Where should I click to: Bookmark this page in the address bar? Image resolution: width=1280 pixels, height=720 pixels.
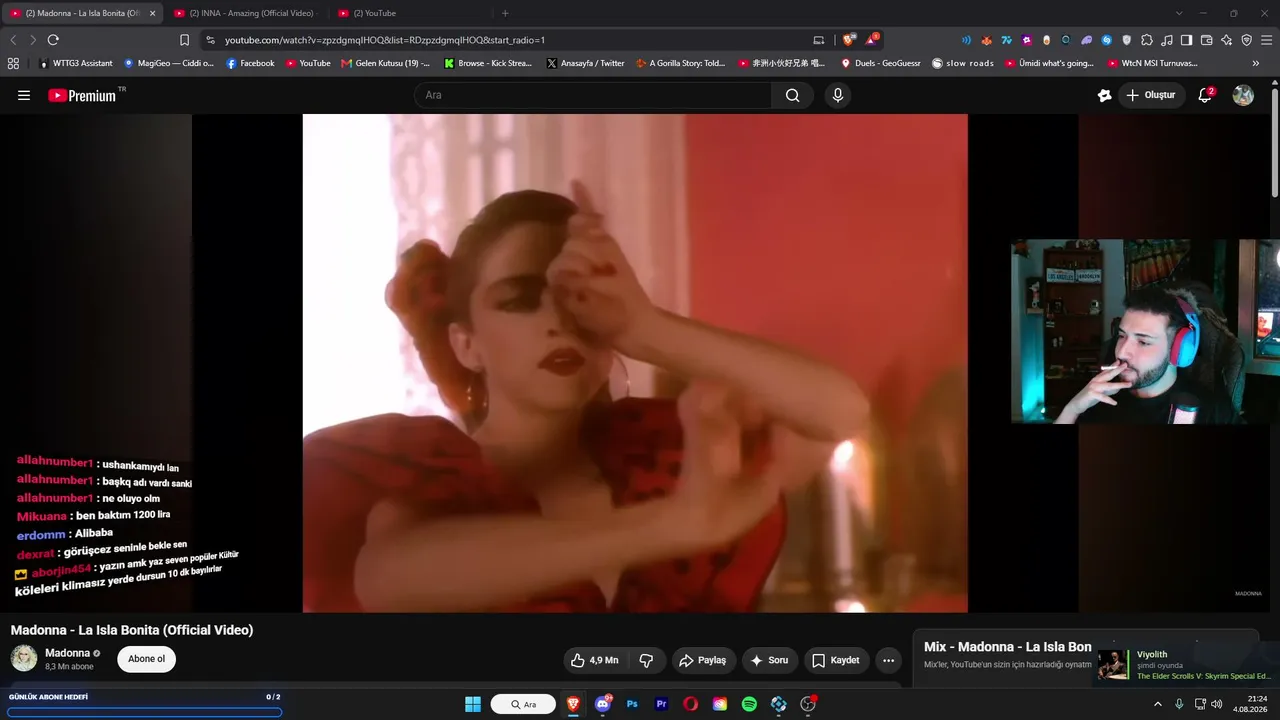184,40
